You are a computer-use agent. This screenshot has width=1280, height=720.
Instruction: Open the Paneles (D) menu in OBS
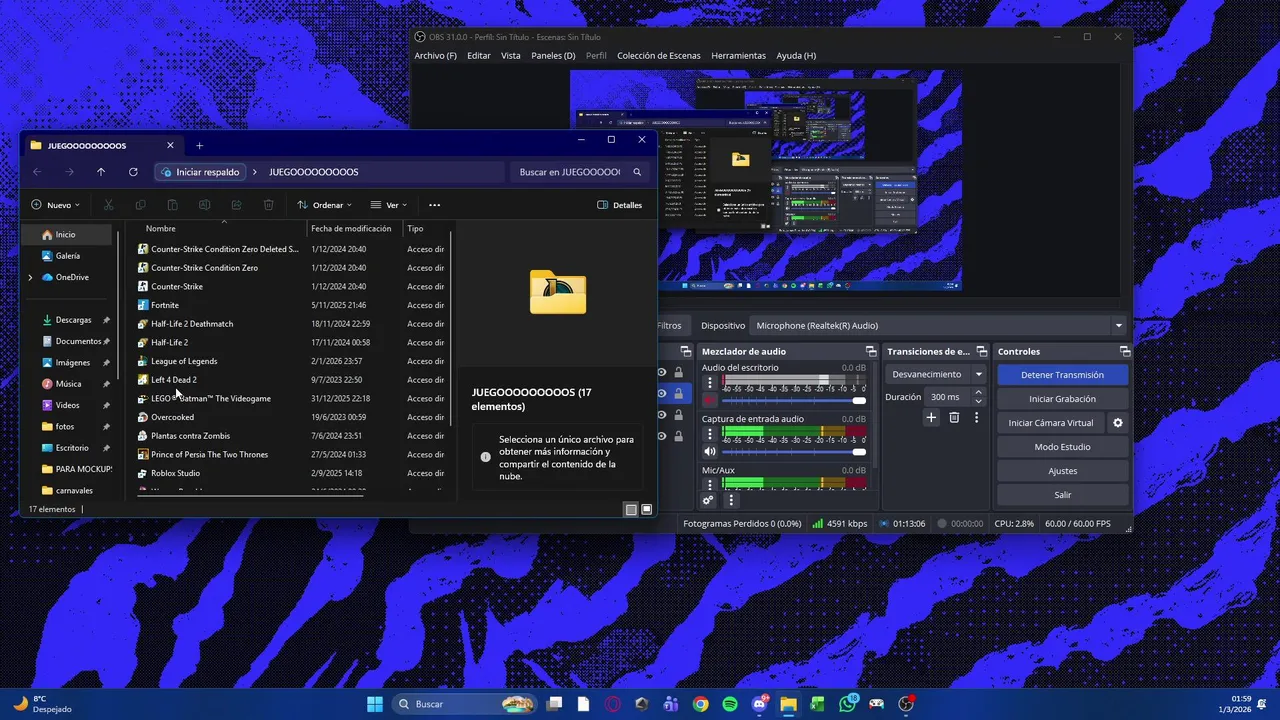553,56
